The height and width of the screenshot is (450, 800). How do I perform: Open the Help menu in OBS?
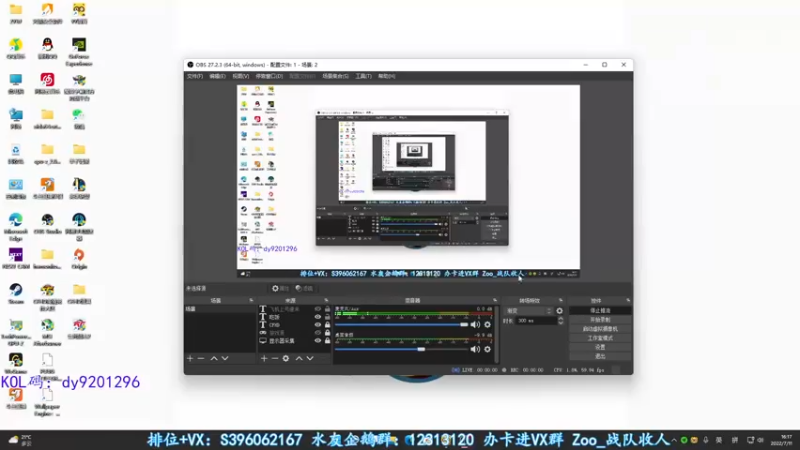(387, 76)
